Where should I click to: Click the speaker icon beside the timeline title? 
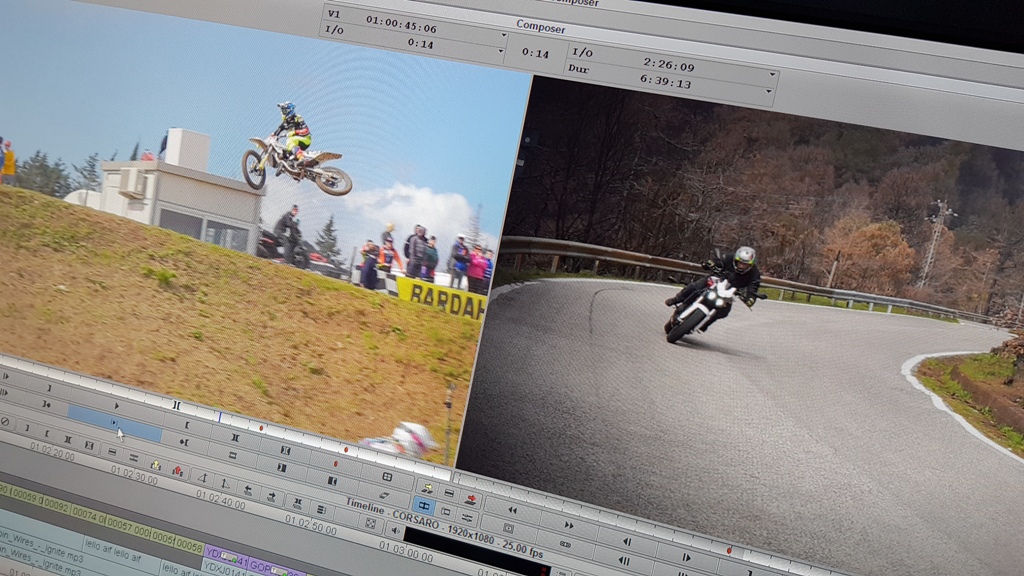click(396, 530)
